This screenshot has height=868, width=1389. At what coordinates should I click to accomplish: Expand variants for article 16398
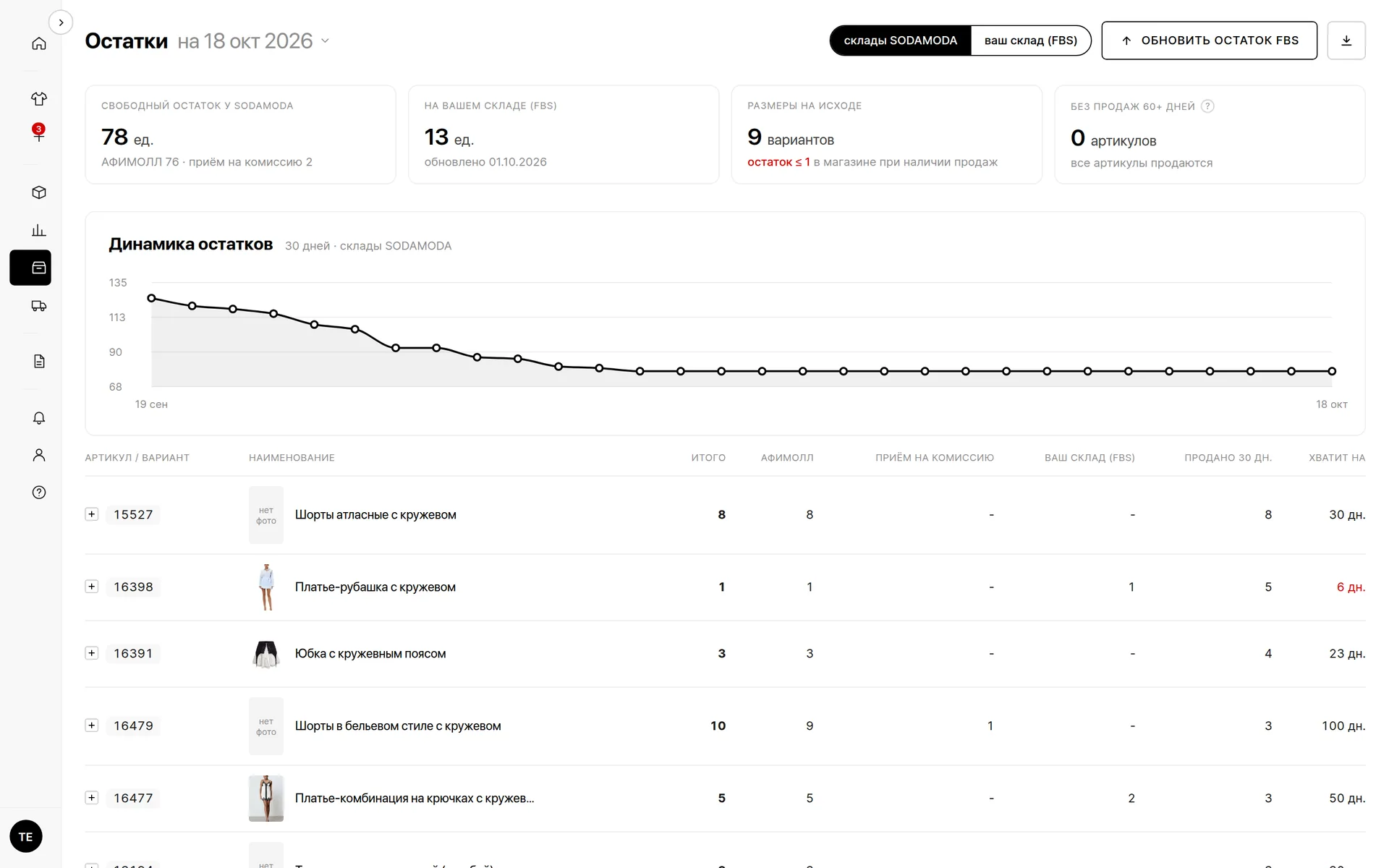(92, 587)
